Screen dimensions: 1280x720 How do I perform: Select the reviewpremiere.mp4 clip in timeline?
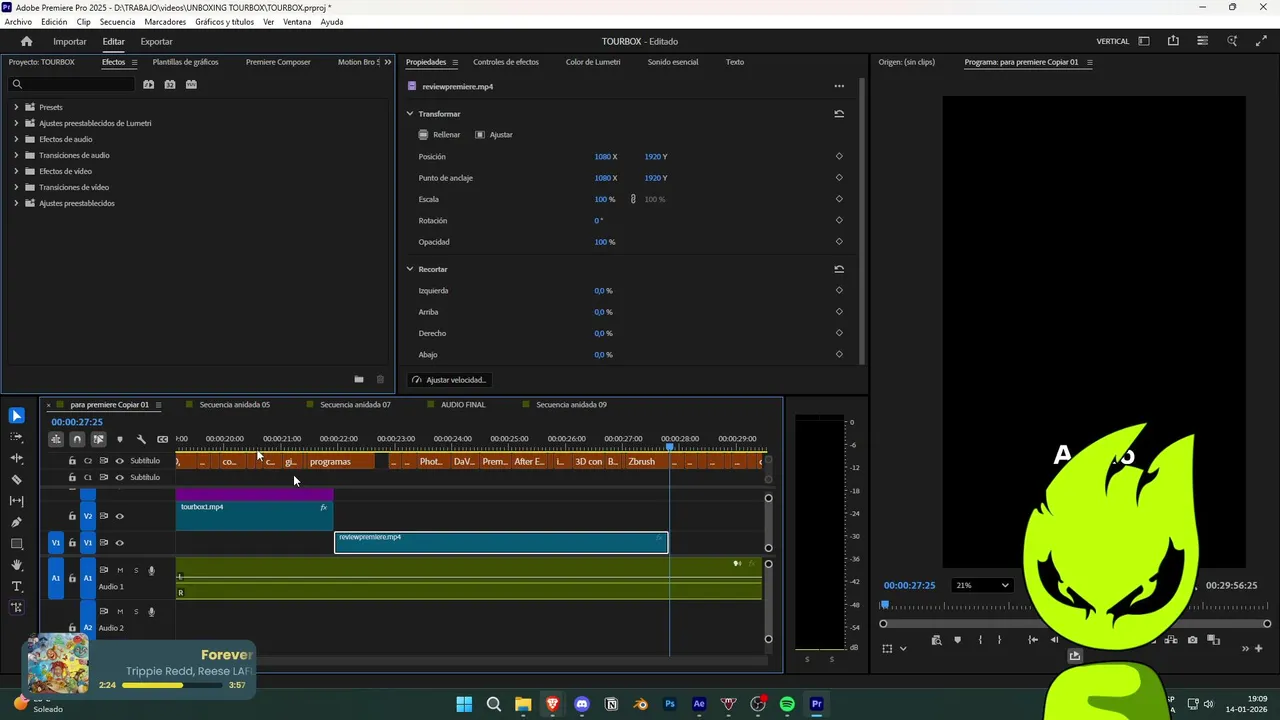pyautogui.click(x=501, y=543)
